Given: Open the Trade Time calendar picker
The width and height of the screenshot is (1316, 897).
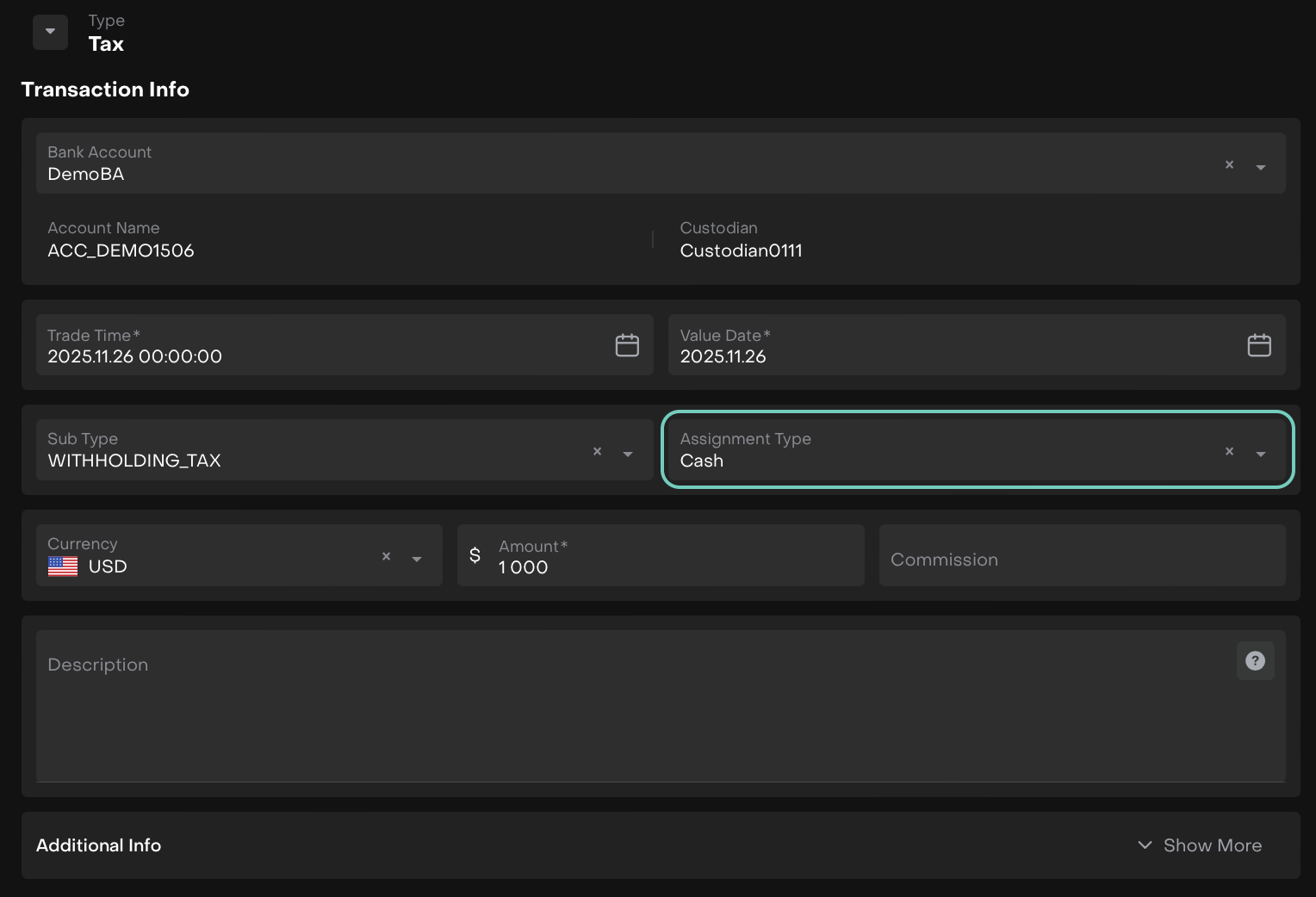Looking at the screenshot, I should click(x=627, y=345).
